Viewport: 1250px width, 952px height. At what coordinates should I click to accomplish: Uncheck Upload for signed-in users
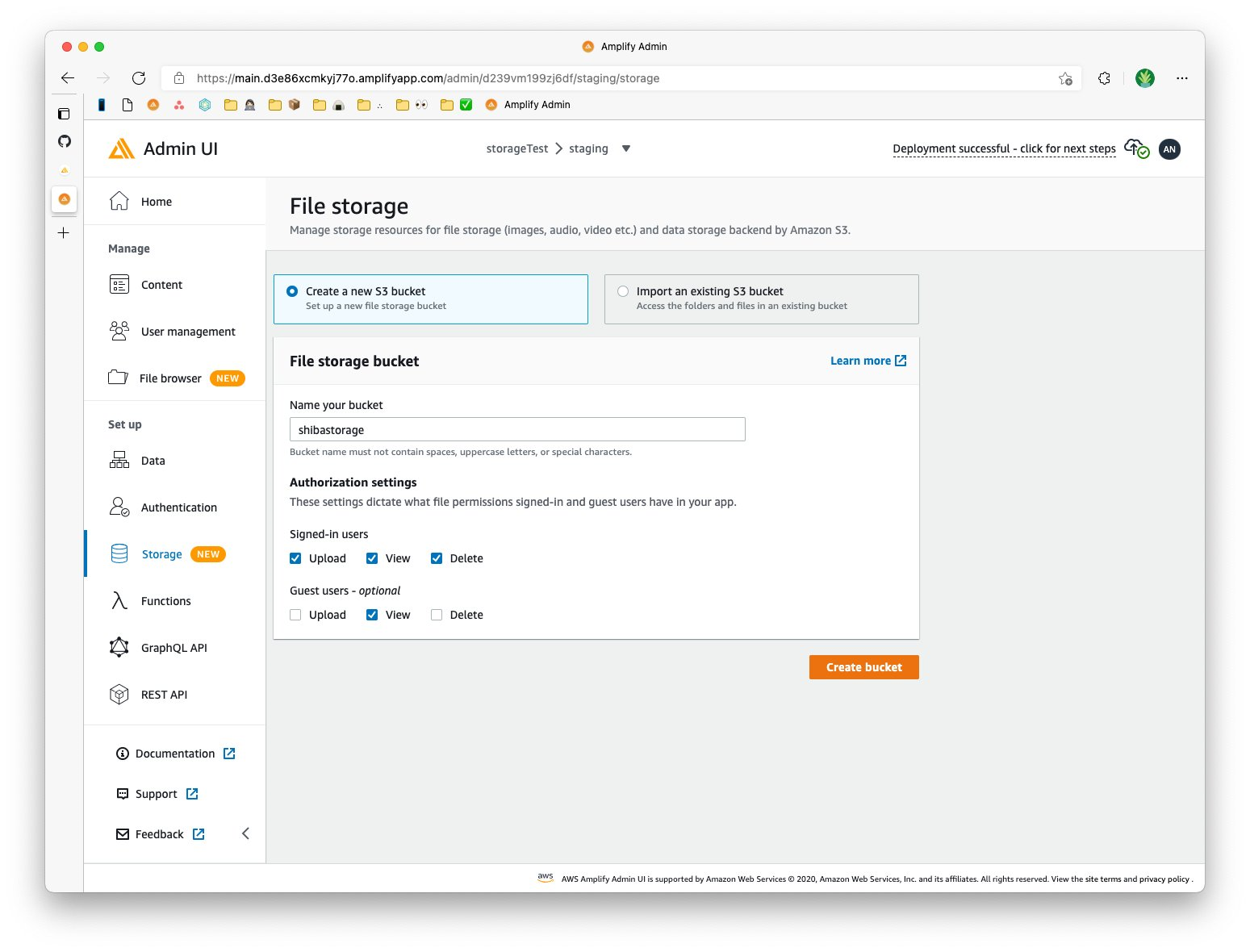point(295,558)
